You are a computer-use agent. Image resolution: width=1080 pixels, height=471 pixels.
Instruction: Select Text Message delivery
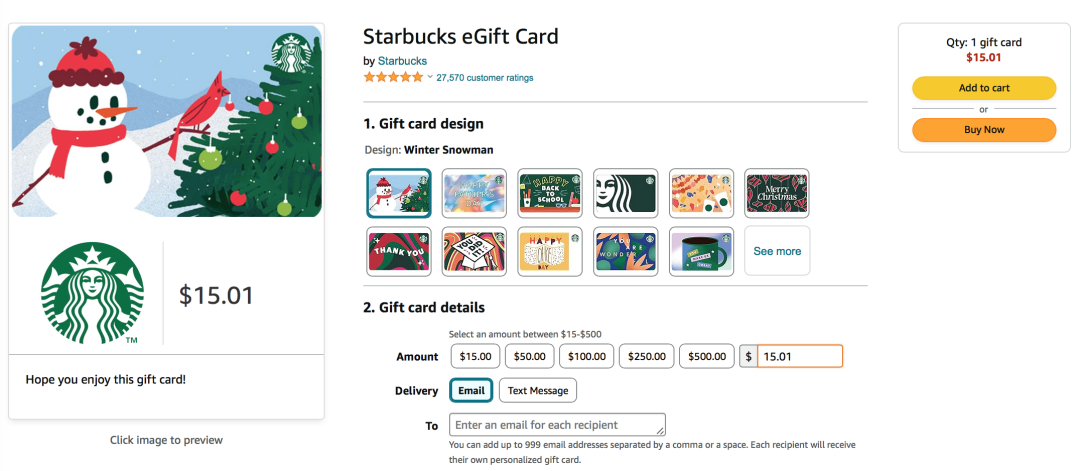click(x=538, y=390)
